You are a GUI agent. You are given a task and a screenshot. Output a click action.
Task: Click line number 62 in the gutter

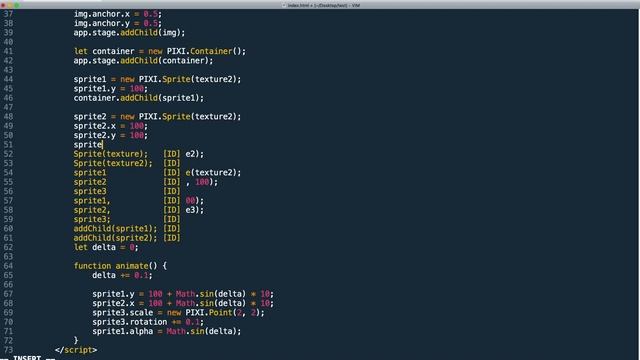pyautogui.click(x=8, y=247)
